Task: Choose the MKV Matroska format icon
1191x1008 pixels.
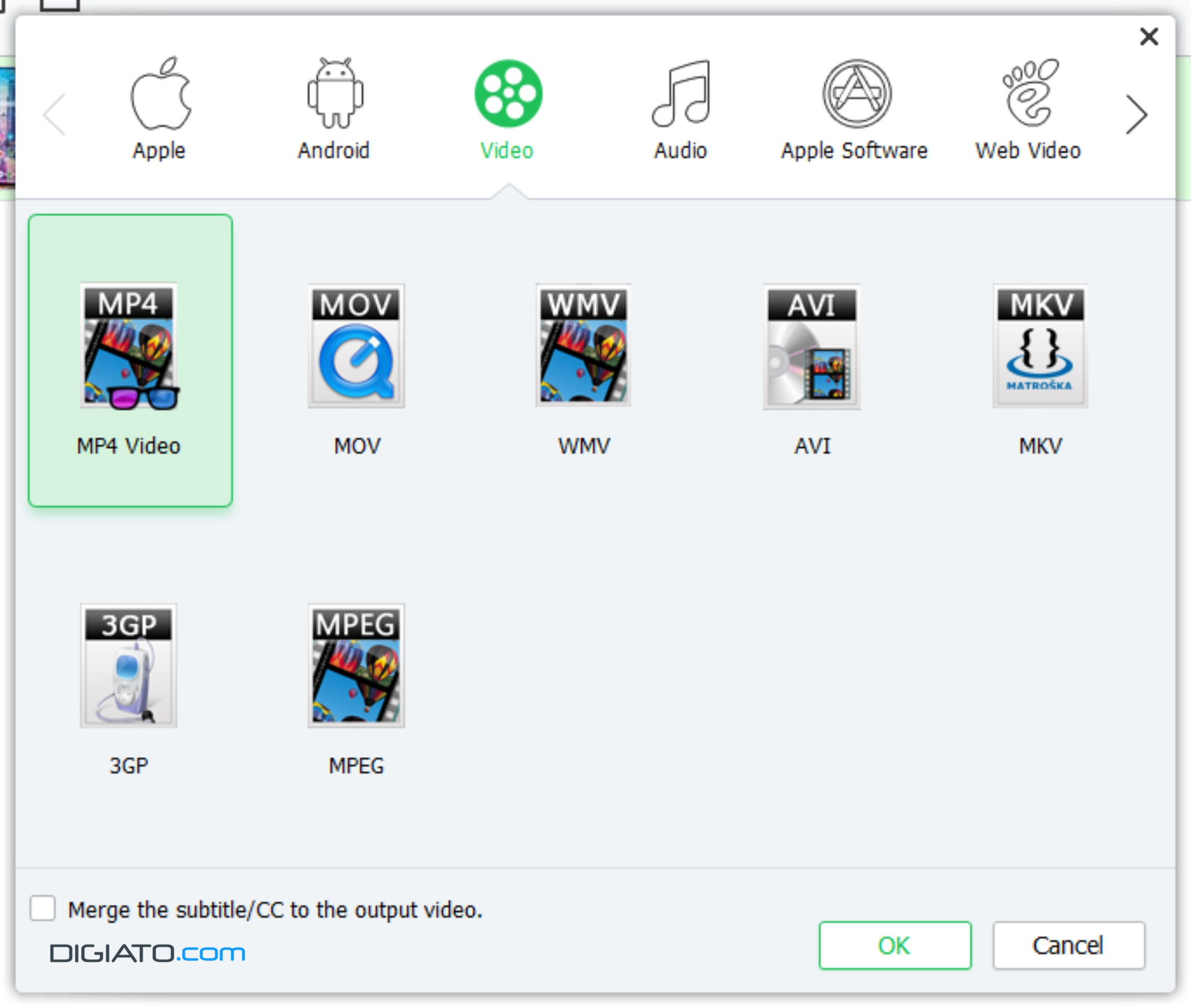Action: (x=1040, y=346)
